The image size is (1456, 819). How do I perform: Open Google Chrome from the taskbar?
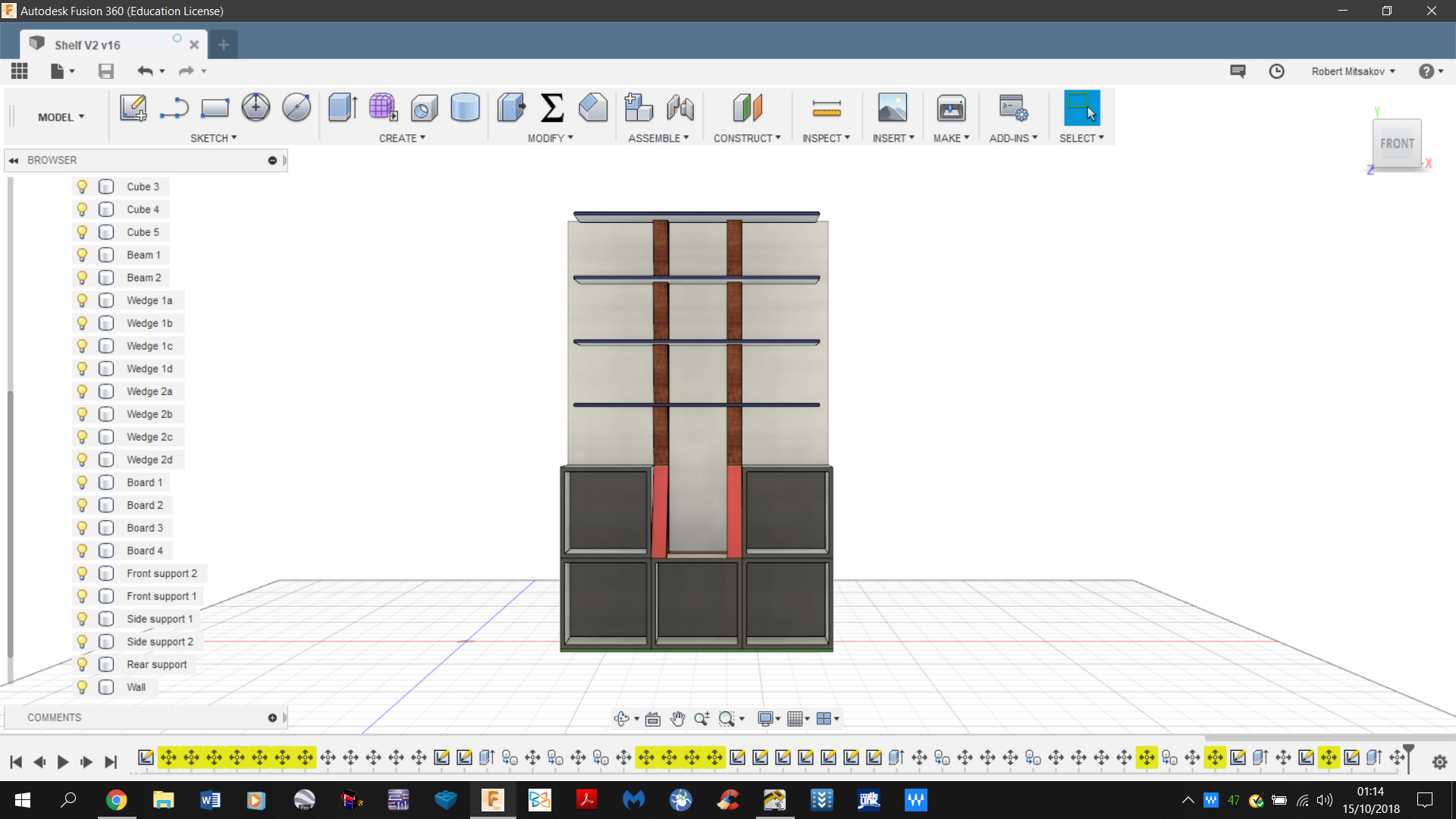(x=116, y=800)
